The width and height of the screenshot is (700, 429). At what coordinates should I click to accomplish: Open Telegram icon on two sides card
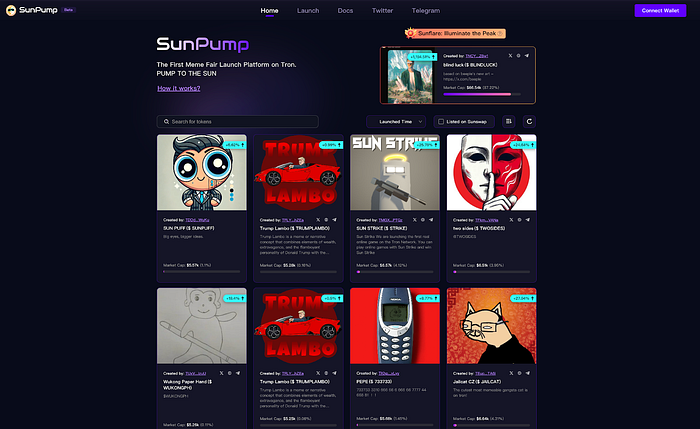[528, 220]
